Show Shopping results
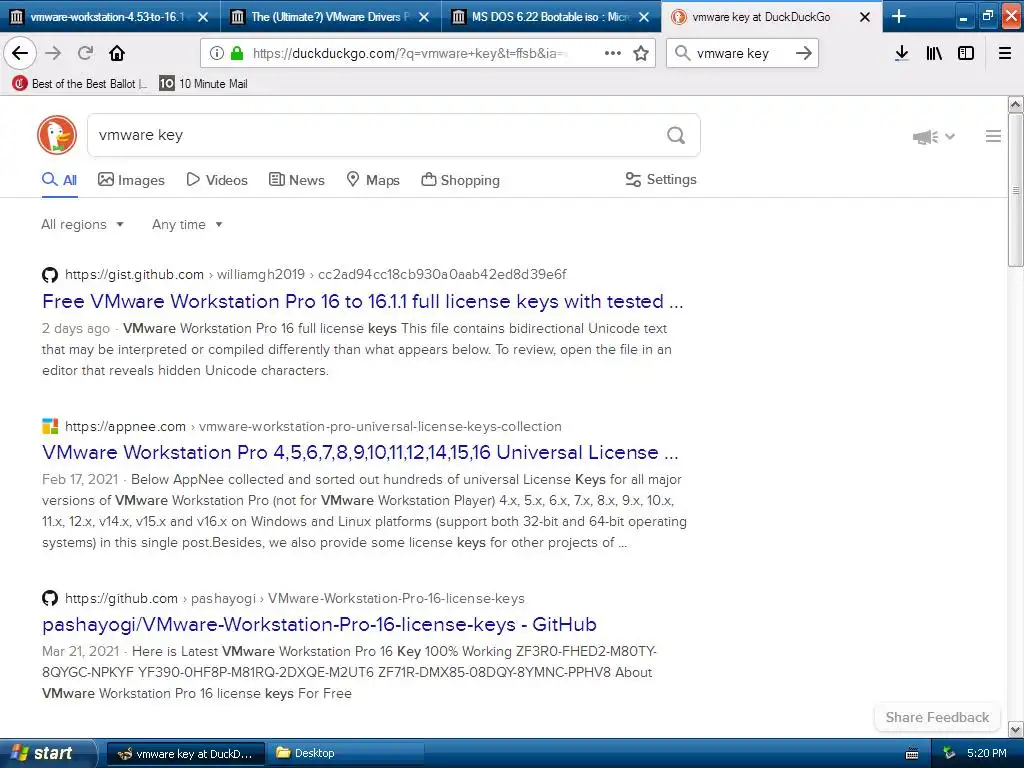 pyautogui.click(x=460, y=180)
